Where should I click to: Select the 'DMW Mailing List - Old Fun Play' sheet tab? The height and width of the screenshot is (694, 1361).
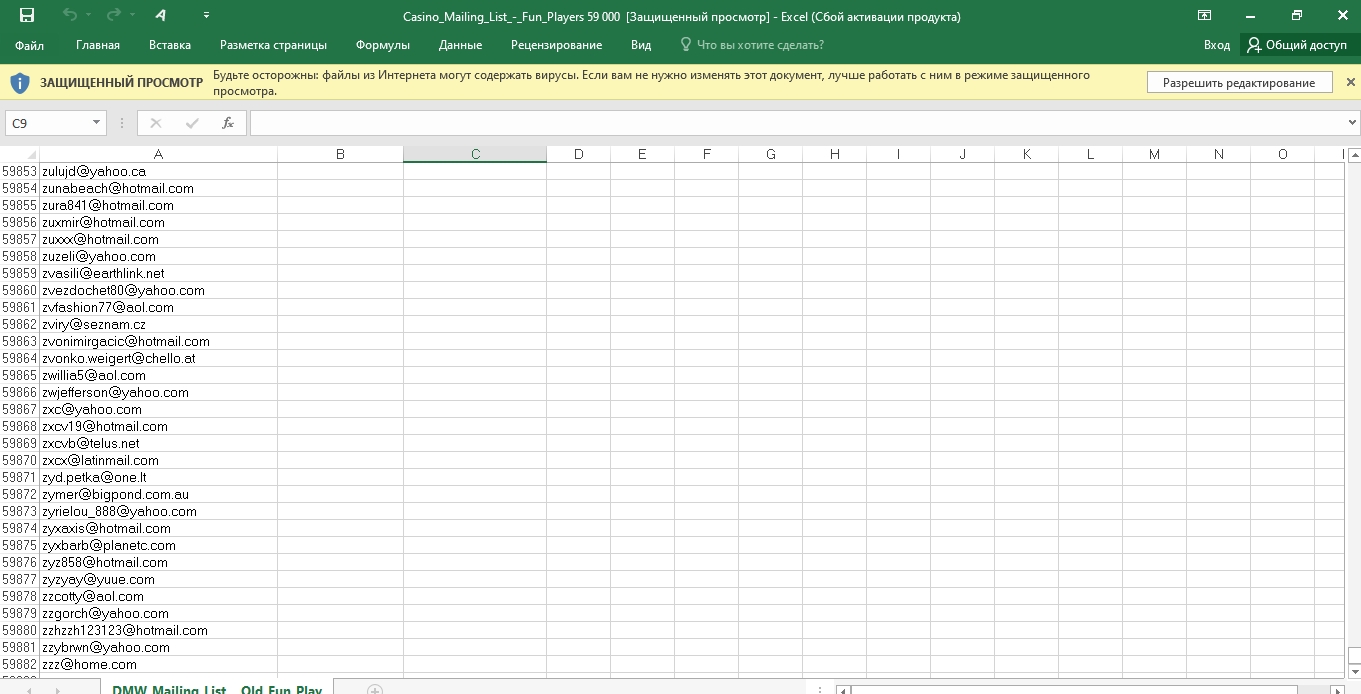[x=217, y=689]
